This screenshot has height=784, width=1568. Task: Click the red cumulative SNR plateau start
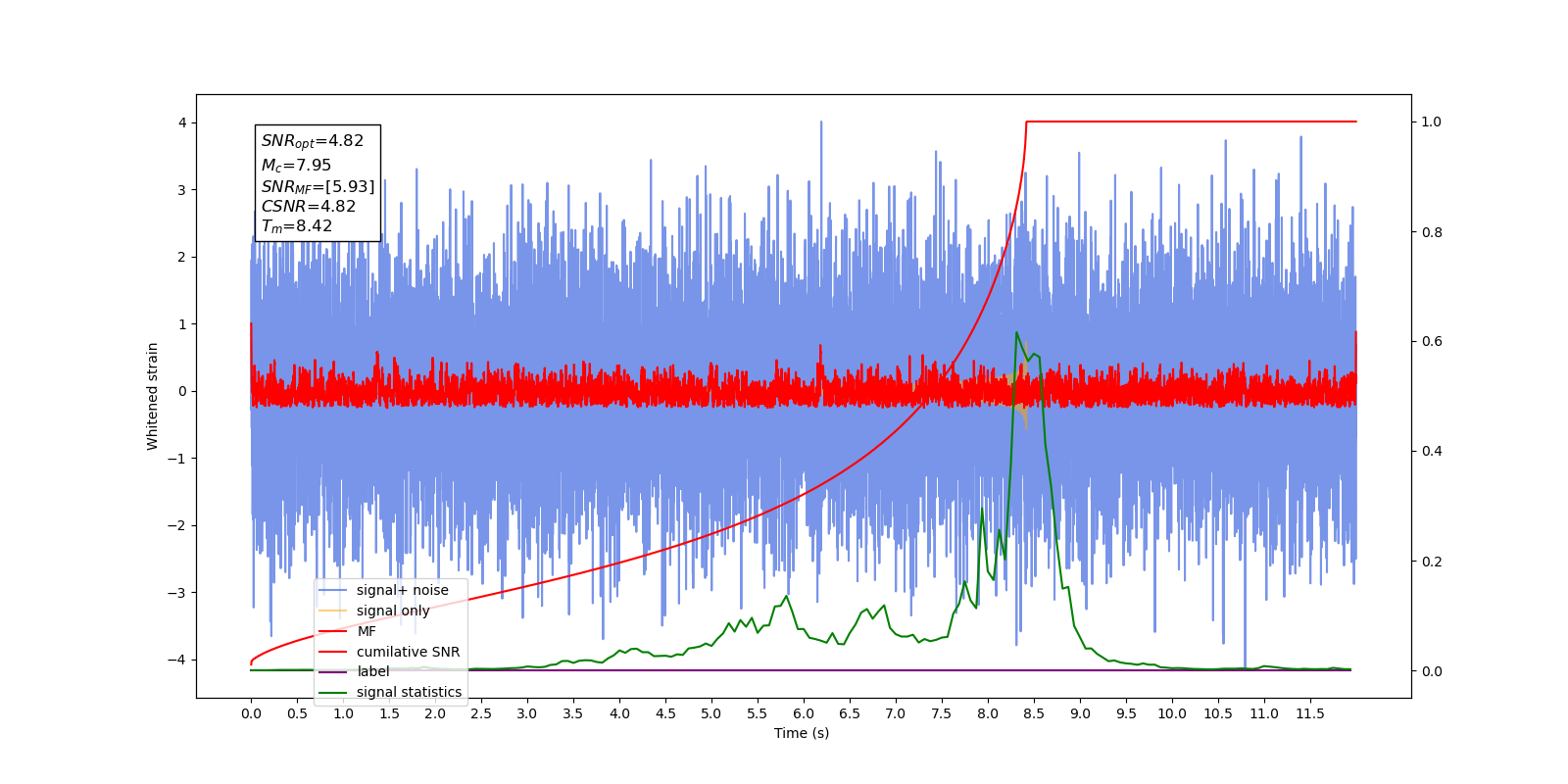[1026, 122]
